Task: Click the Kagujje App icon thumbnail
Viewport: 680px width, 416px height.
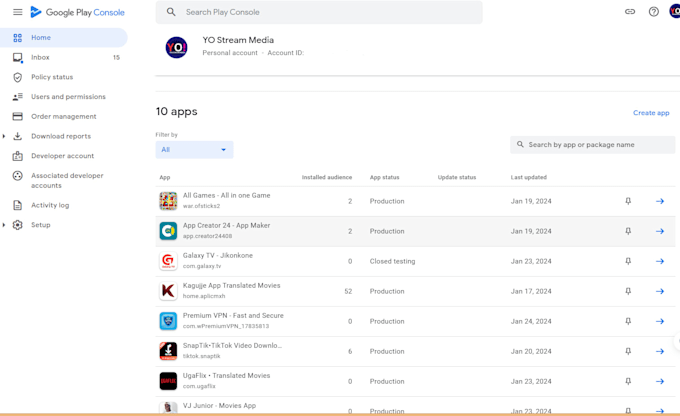Action: tap(168, 291)
